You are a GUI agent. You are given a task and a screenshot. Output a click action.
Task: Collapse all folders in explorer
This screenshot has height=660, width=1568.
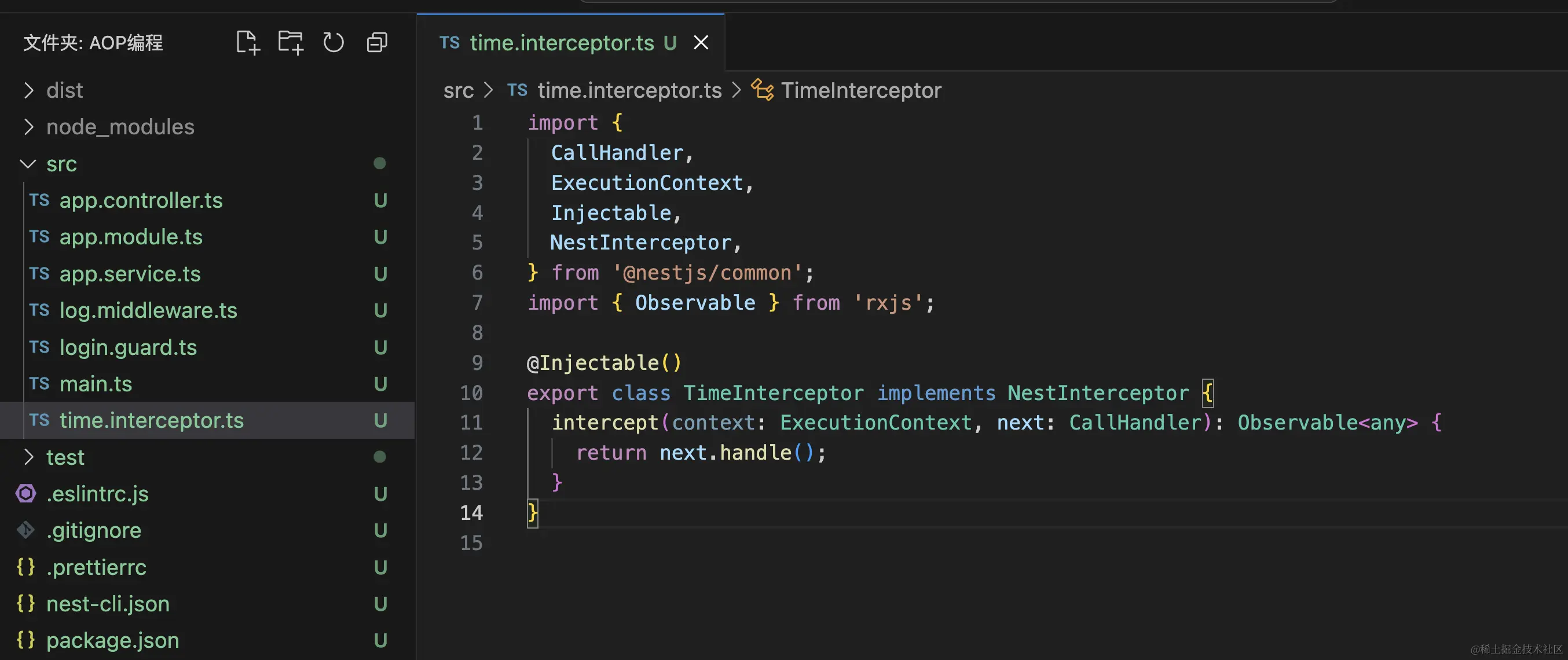coord(377,43)
